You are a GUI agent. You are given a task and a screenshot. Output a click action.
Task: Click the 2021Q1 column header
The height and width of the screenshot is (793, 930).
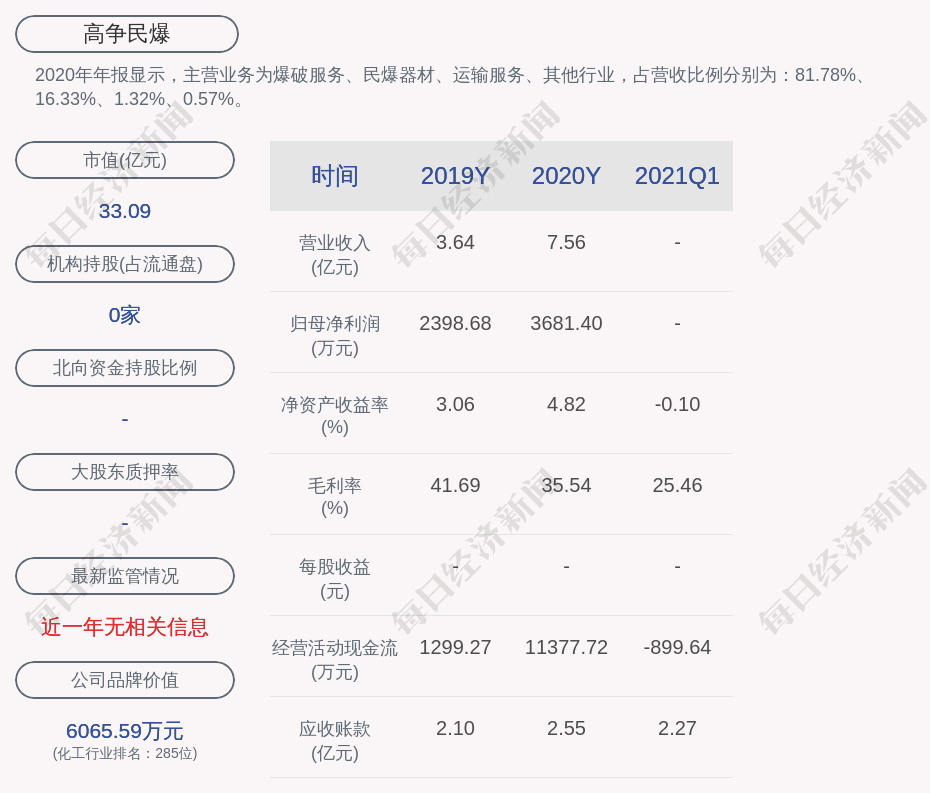(677, 176)
